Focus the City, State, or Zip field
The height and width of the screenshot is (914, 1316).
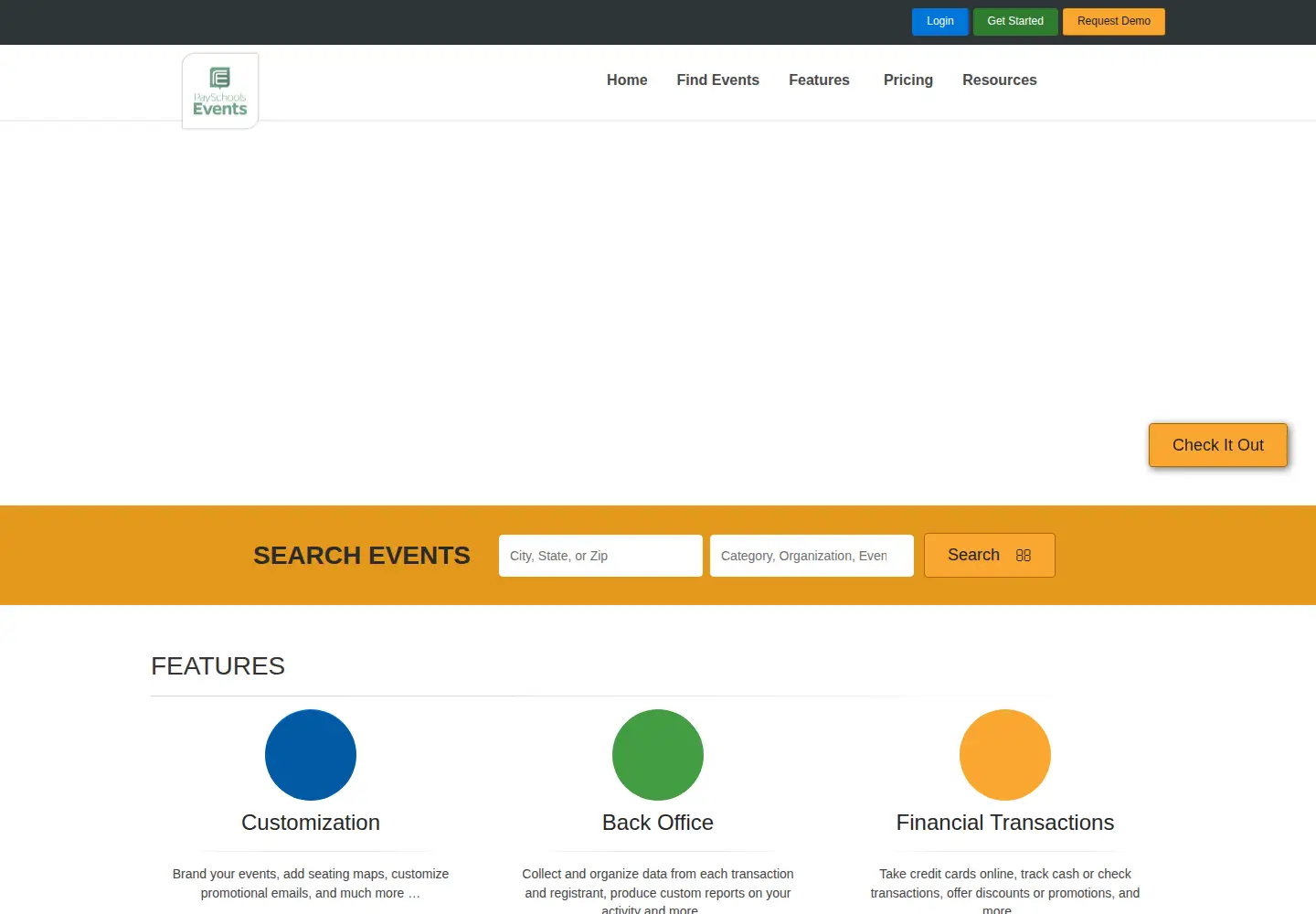[600, 556]
